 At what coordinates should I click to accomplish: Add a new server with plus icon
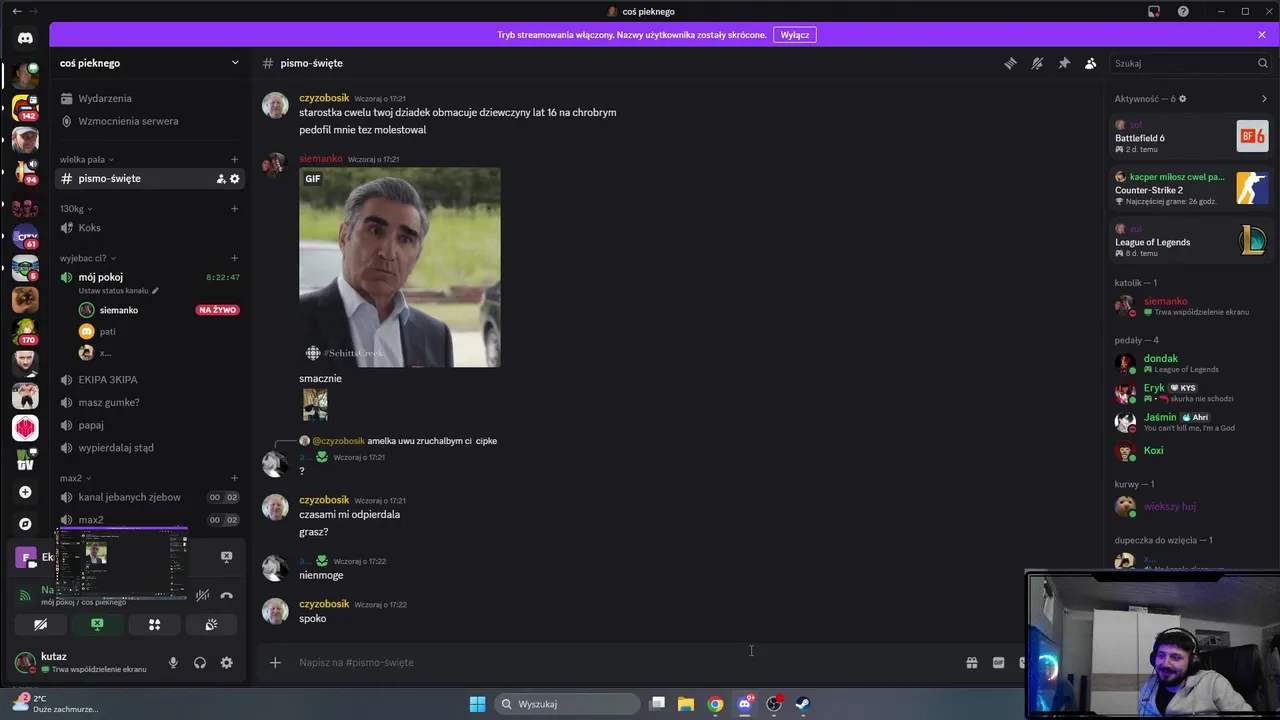click(x=25, y=492)
